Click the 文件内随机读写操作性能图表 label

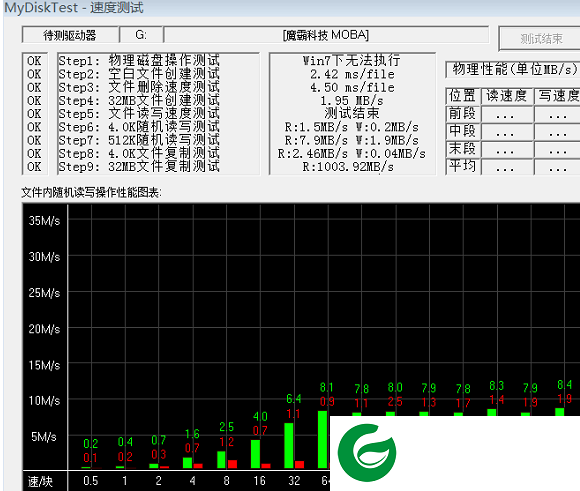[x=91, y=192]
